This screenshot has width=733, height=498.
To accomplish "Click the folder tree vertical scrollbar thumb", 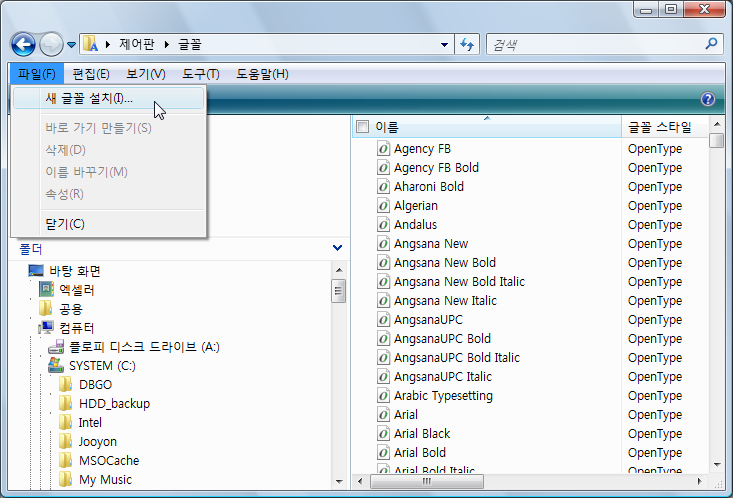I will (x=339, y=291).
